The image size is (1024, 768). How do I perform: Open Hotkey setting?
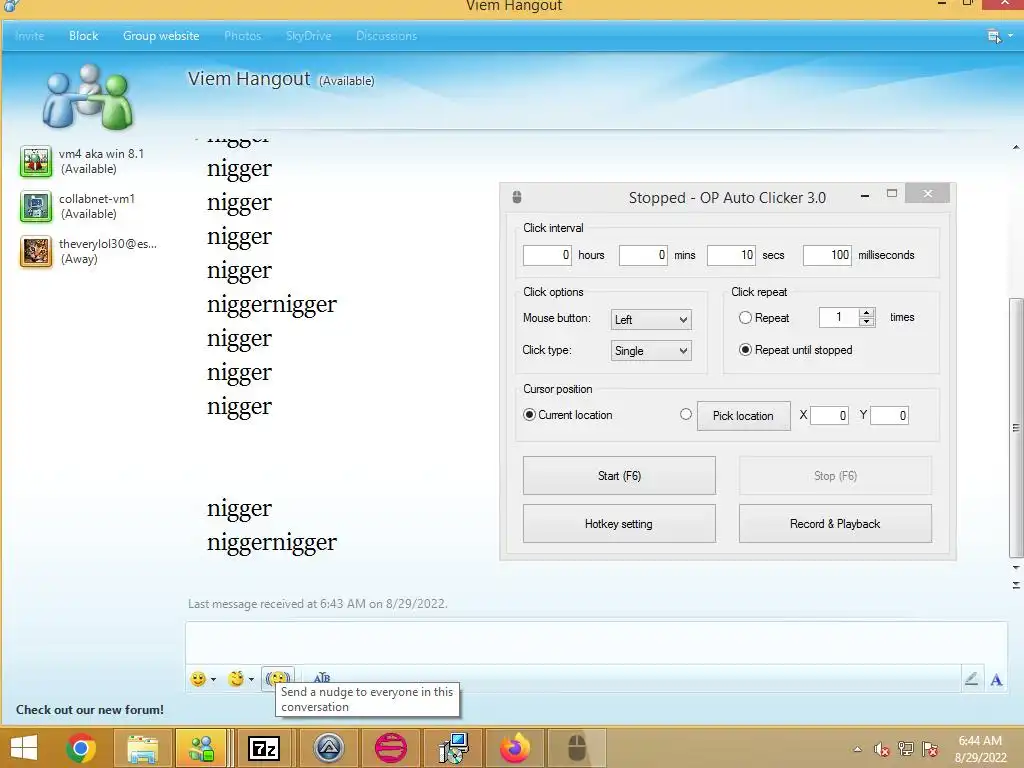[619, 524]
